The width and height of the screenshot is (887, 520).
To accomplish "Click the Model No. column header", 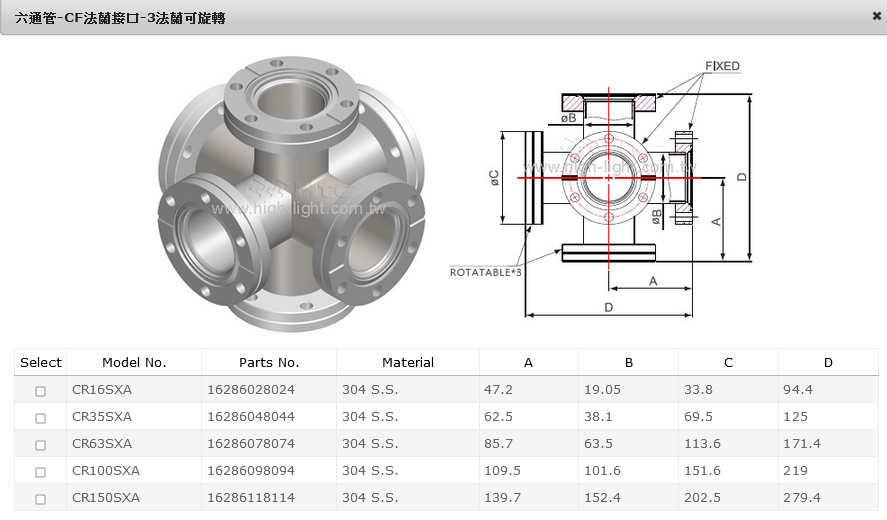I will [x=134, y=363].
